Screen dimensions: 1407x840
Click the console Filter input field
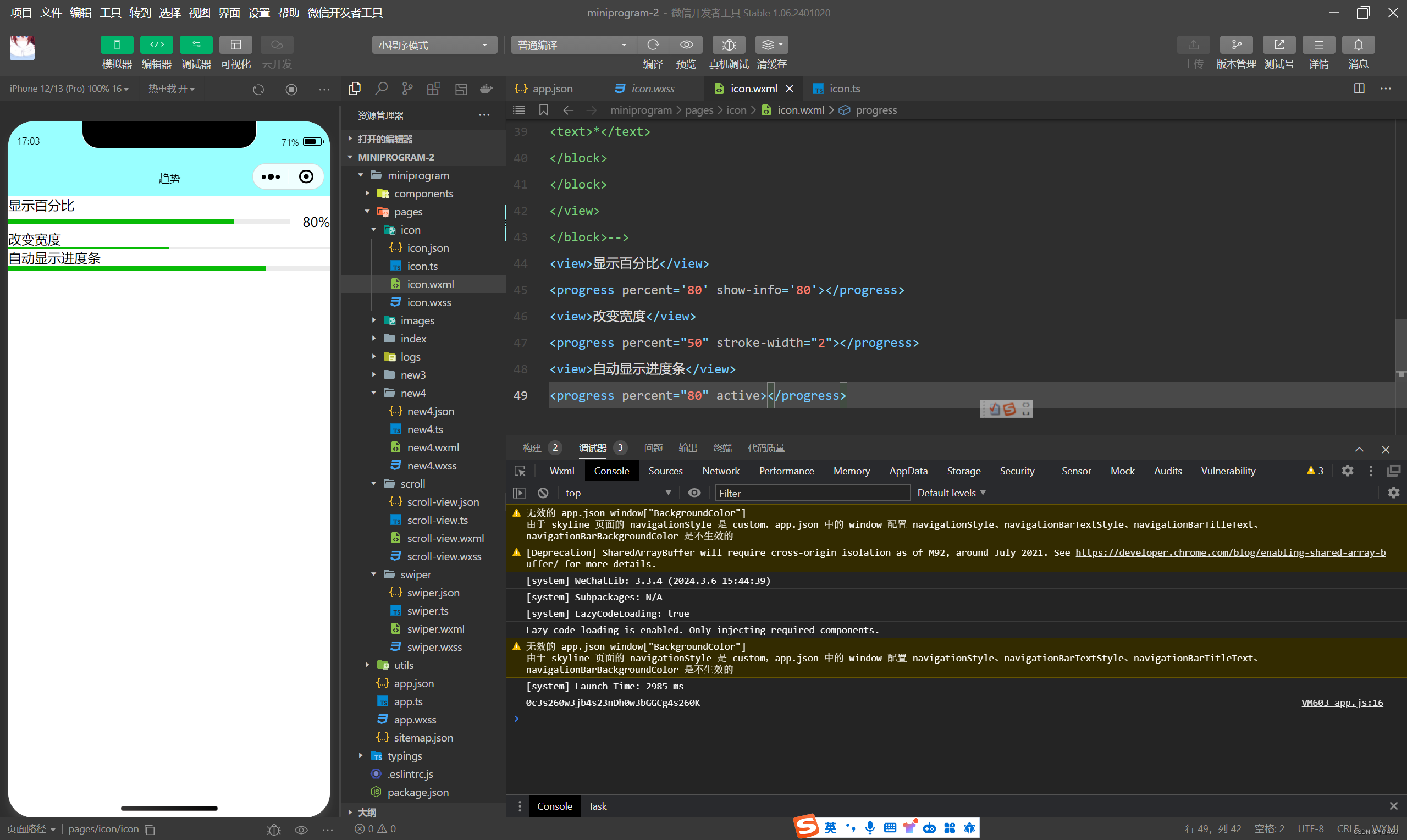pos(812,493)
